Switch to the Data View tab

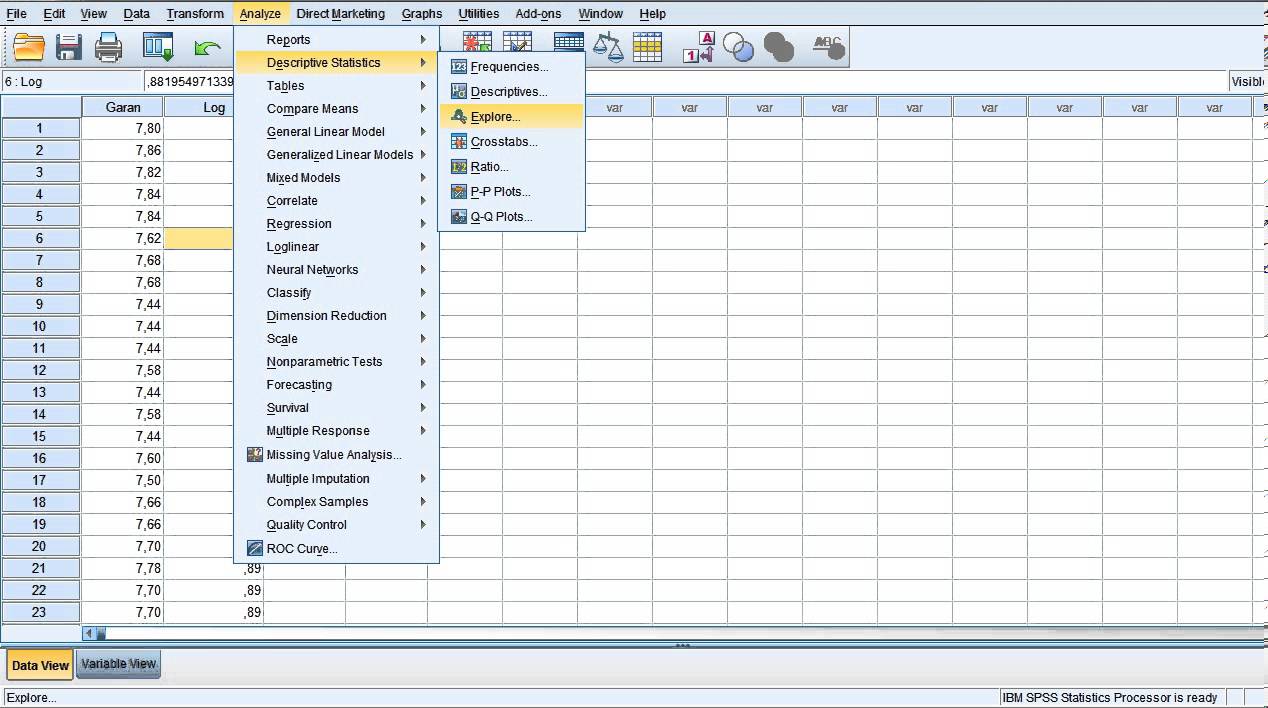40,665
